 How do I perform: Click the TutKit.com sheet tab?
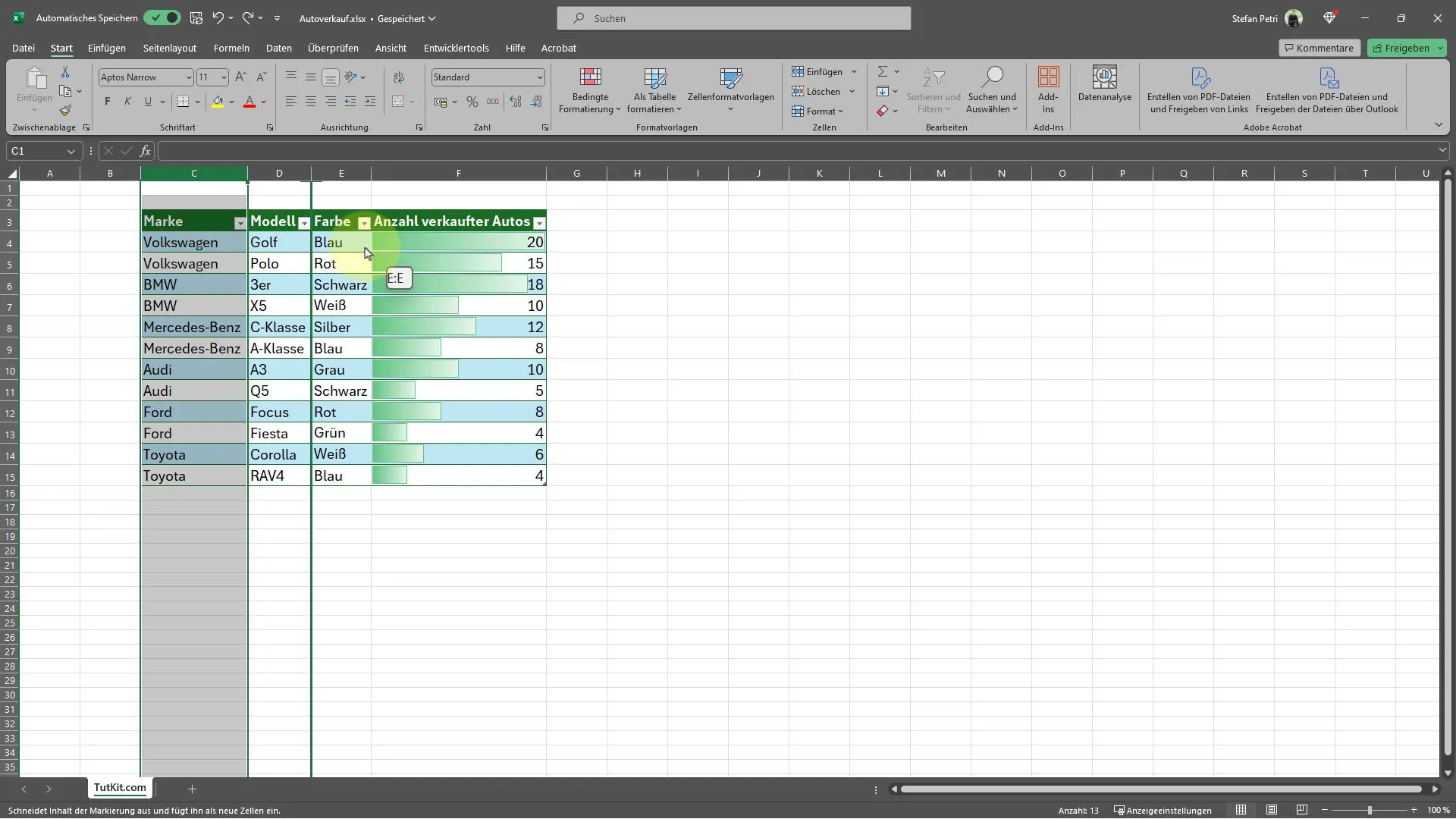tap(120, 788)
